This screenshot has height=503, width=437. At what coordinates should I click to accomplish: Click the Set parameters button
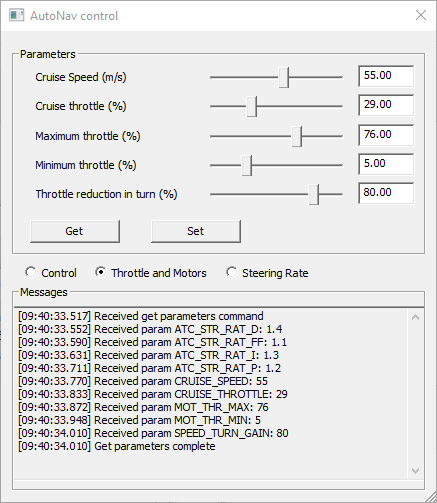tap(196, 231)
